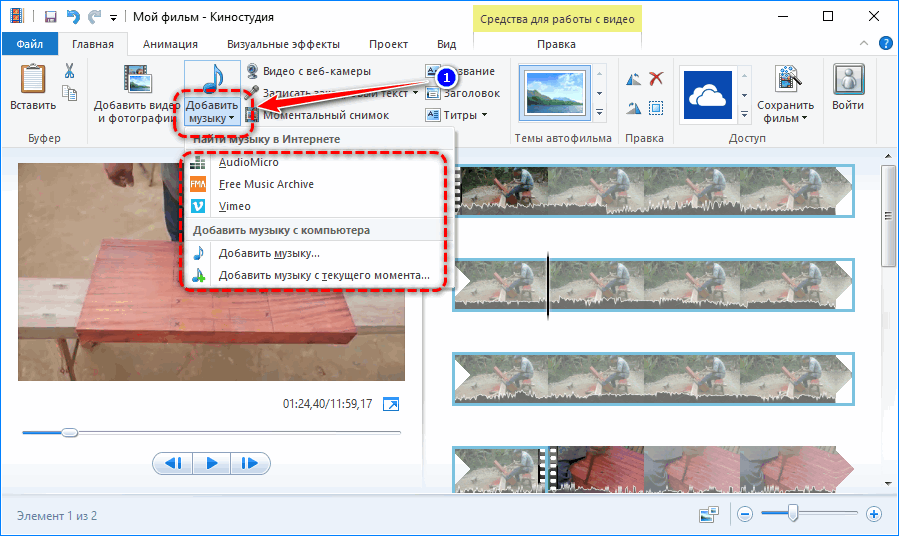
Task: Click the first timeline clip row
Action: coord(654,191)
